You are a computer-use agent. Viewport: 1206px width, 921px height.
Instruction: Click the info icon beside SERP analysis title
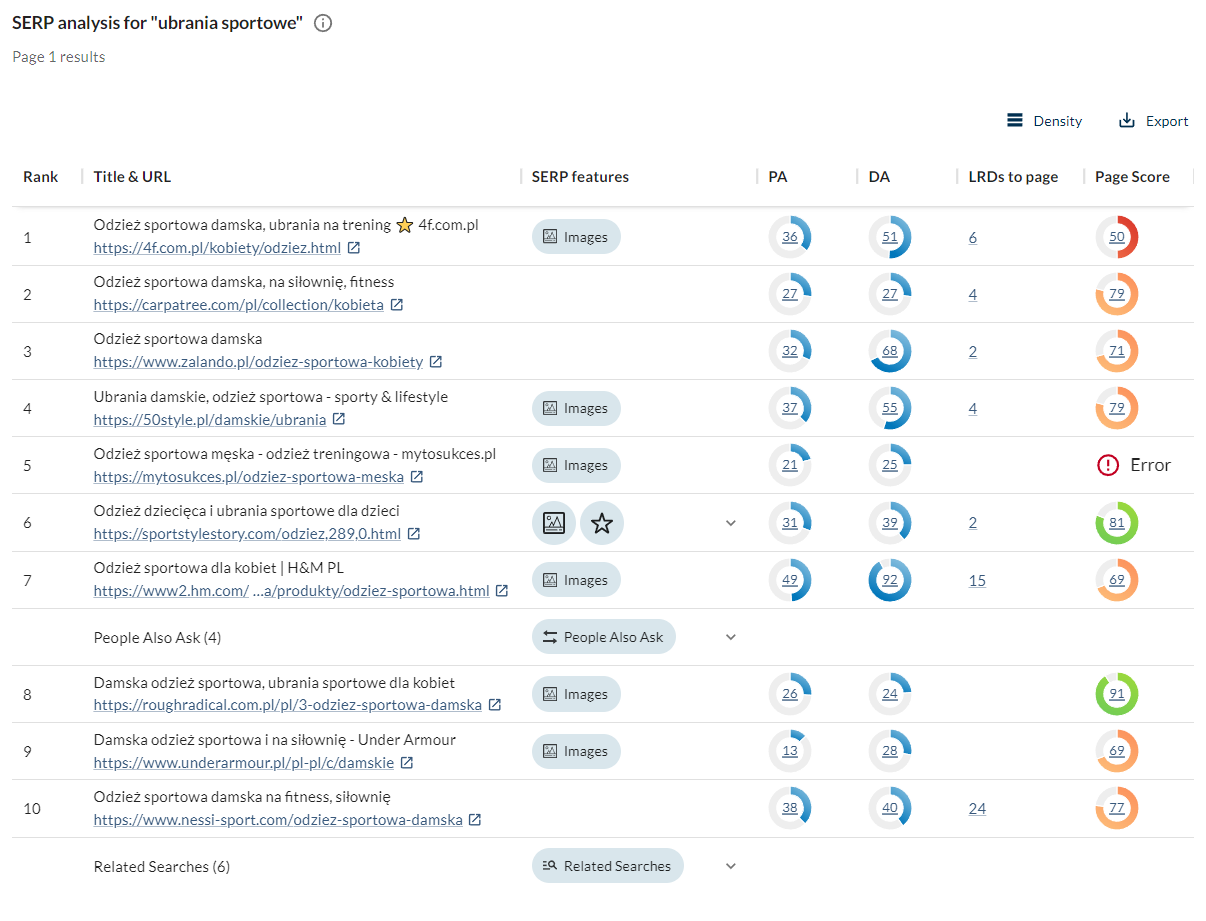click(x=323, y=23)
